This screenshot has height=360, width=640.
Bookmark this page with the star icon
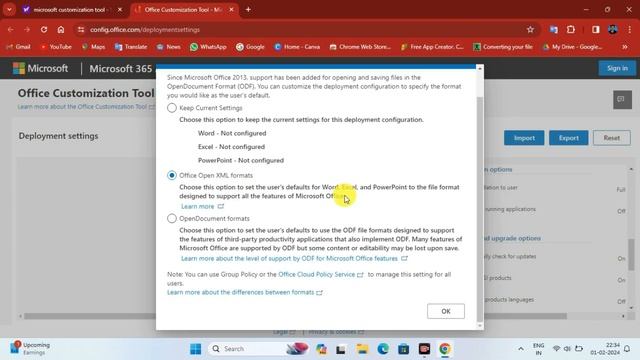click(x=530, y=29)
